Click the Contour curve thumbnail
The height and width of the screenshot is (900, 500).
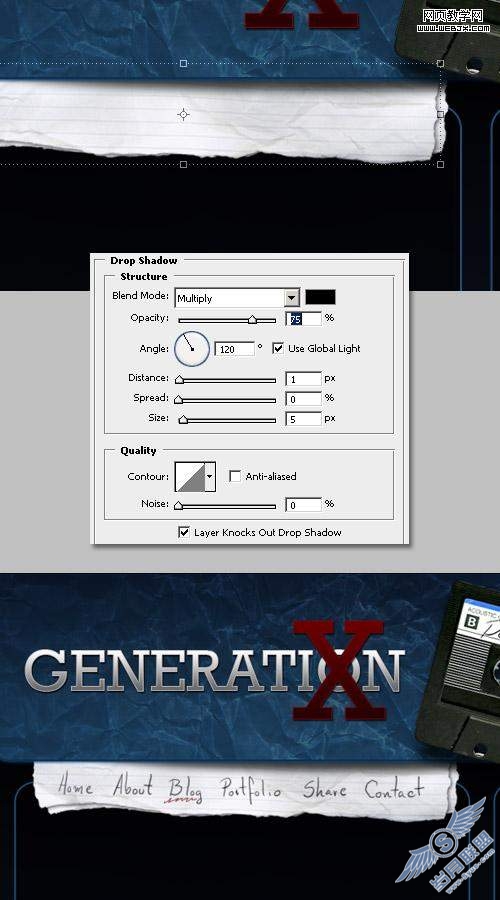[190, 476]
